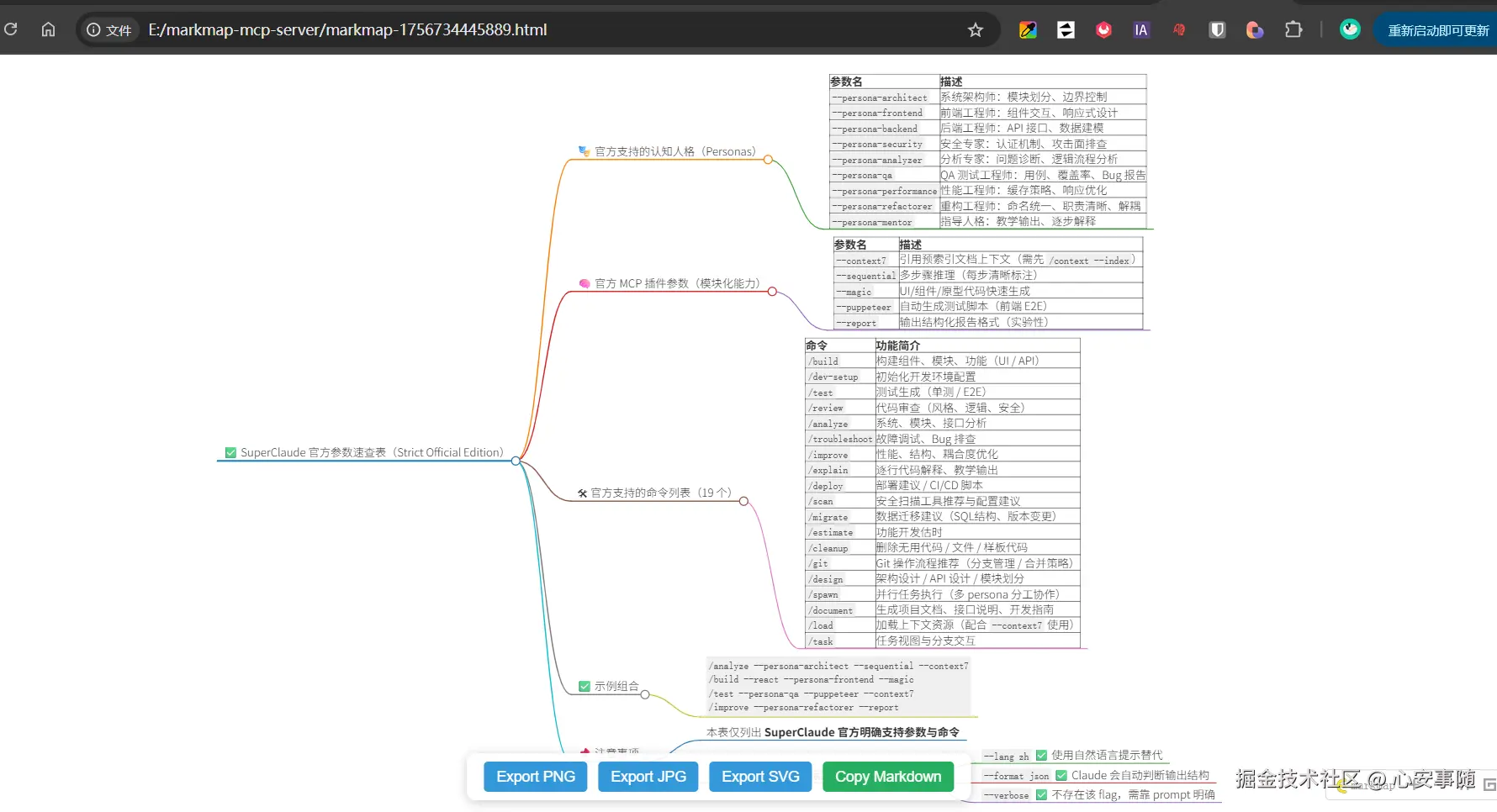Focus the address bar with the markmap file path
Image resolution: width=1497 pixels, height=812 pixels.
tap(538, 30)
